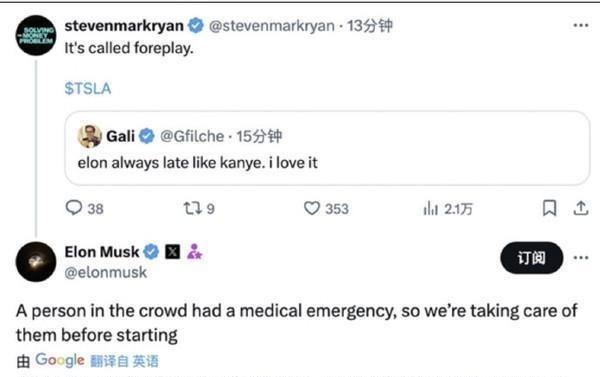Open the Google 翻译自 英语 translation link

coord(97,361)
